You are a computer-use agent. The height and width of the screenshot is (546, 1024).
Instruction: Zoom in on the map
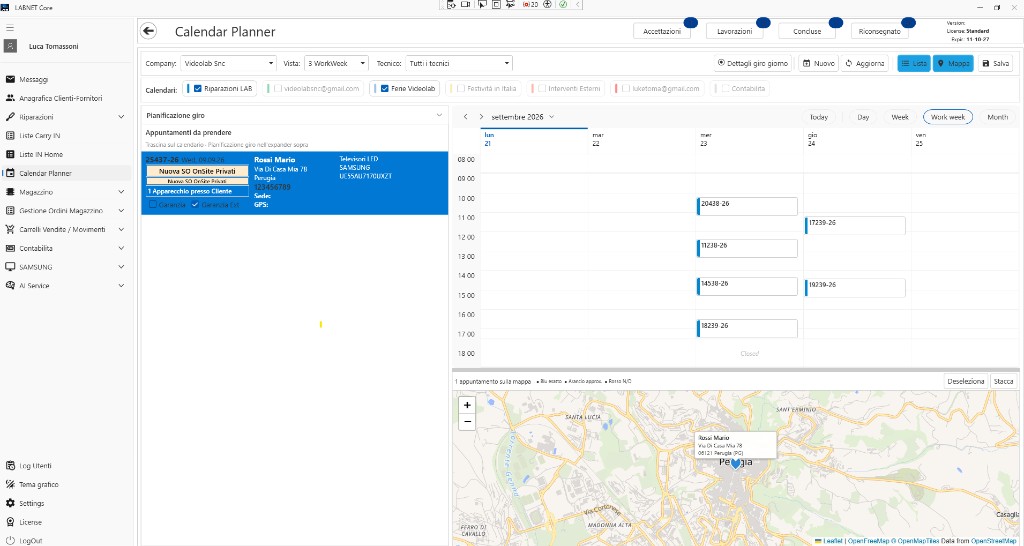pyautogui.click(x=467, y=405)
